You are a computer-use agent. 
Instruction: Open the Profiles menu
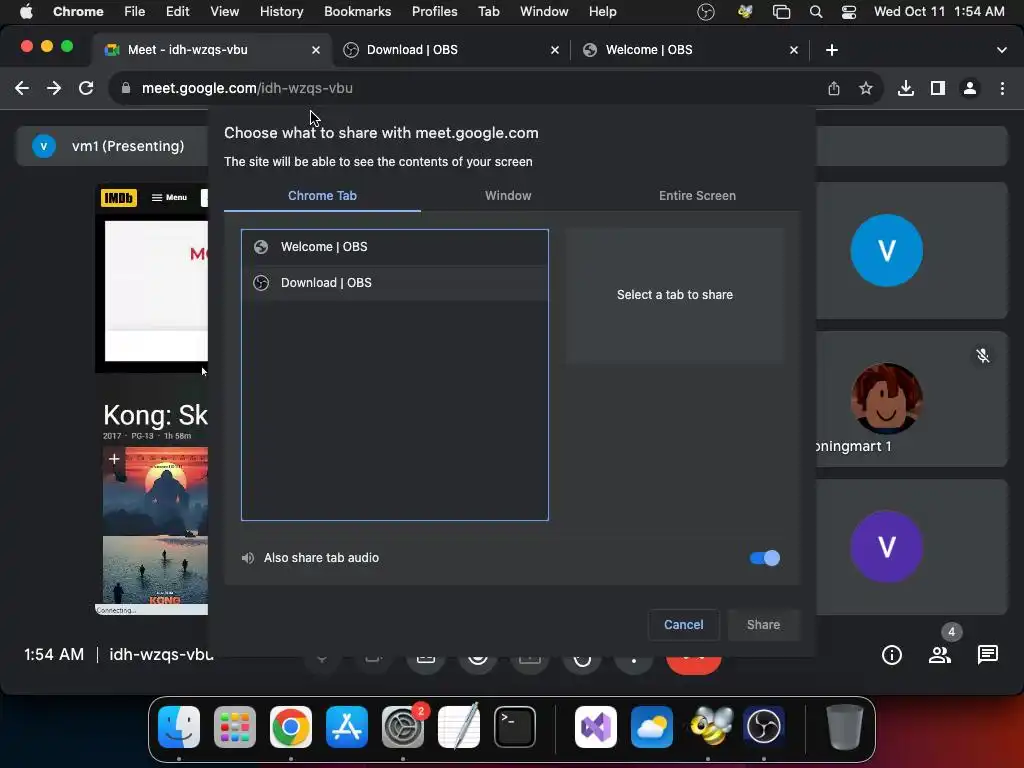click(434, 12)
